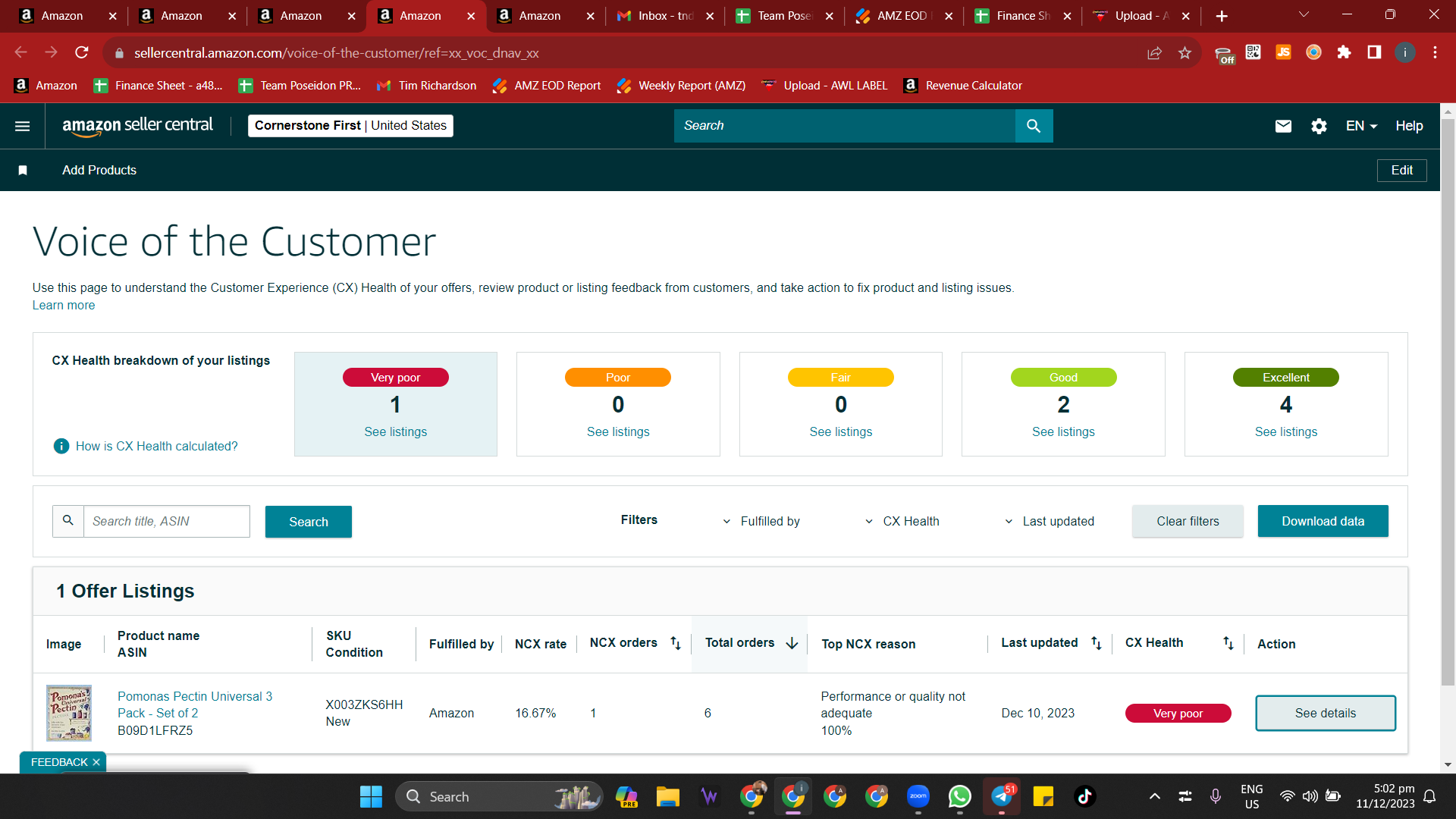Click the page vertical scrollbar

[x=1448, y=402]
